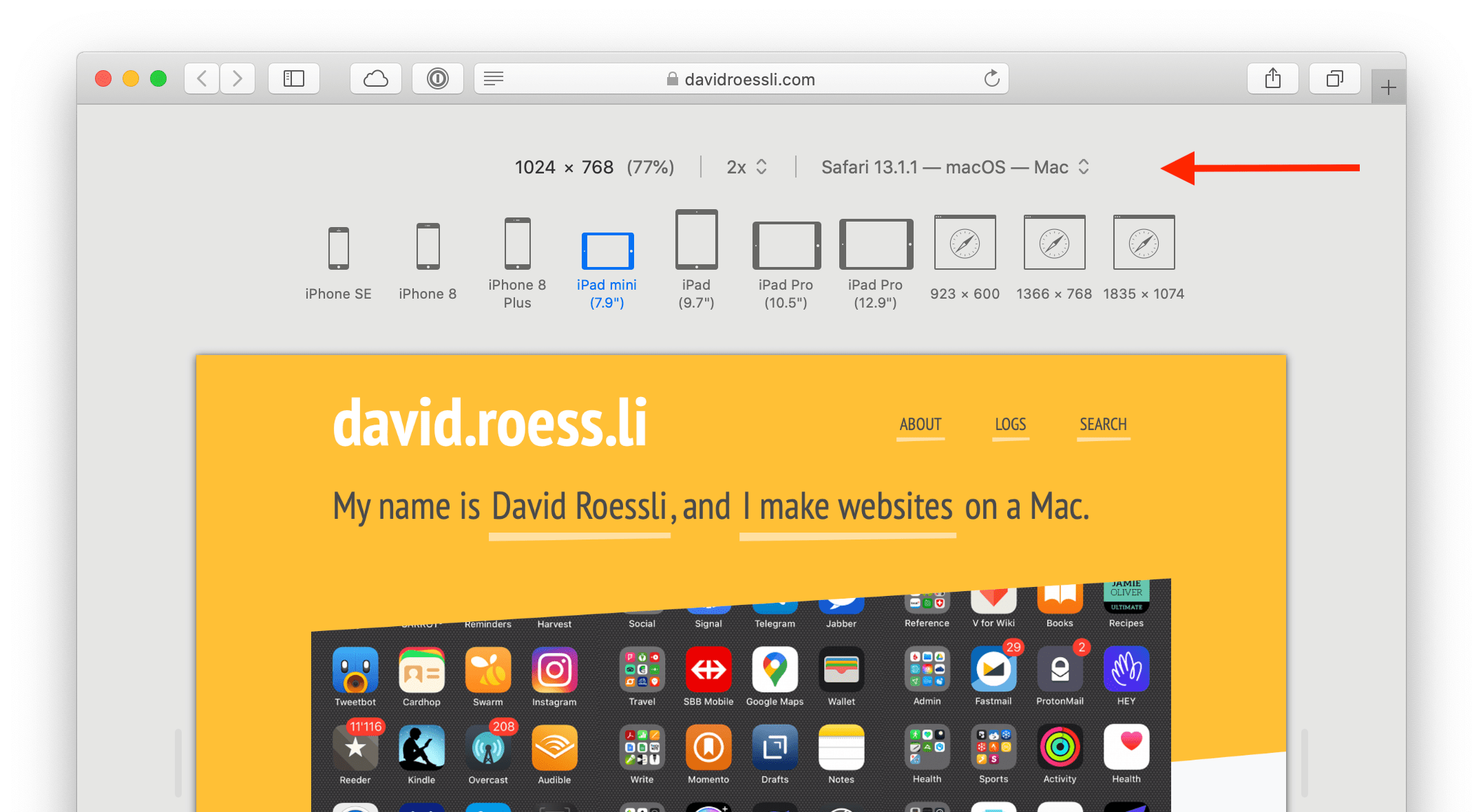Click the Fastmail app icon in photo
Screen dimensions: 1483x812
[x=993, y=669]
